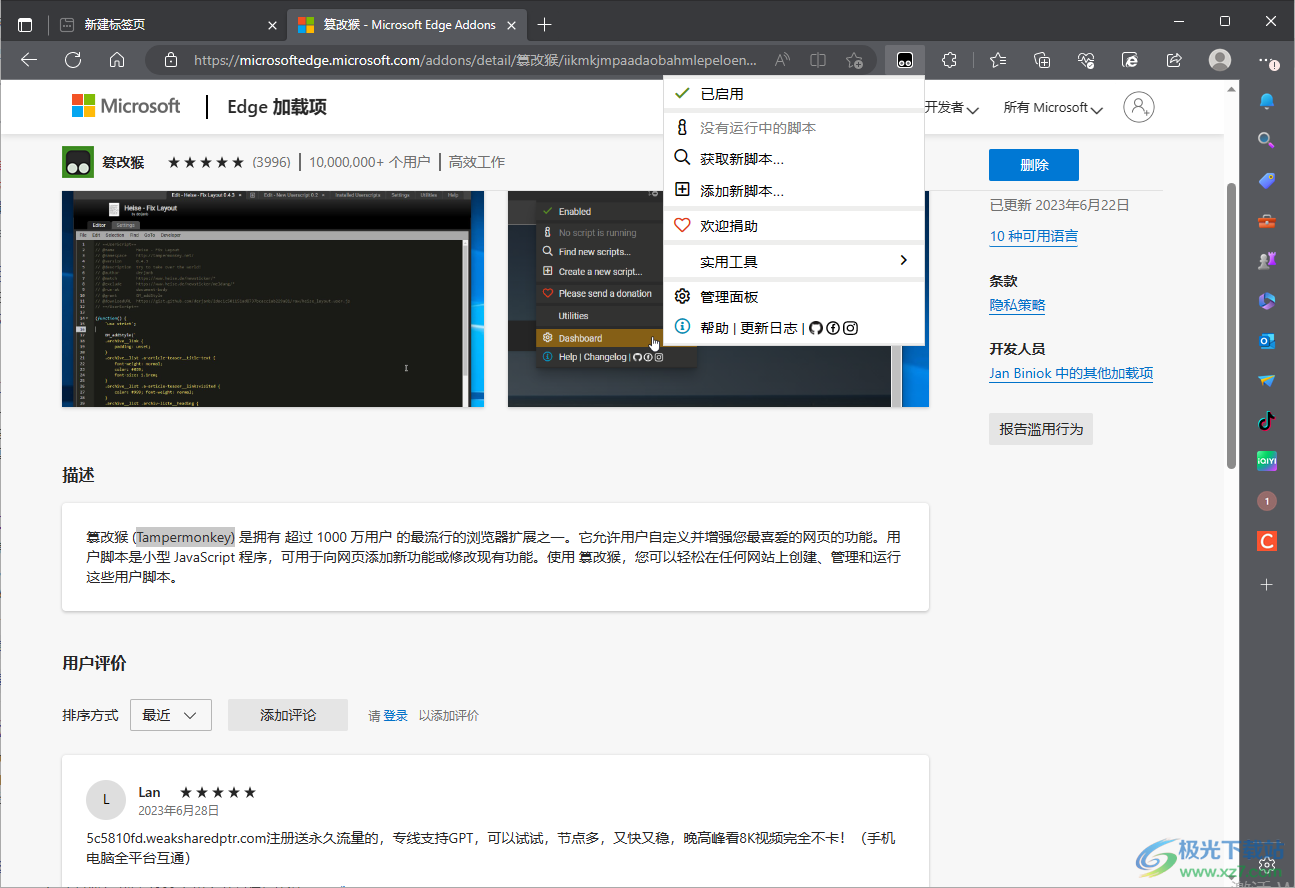This screenshot has height=888, width=1295.
Task: Open the 排序方式 最近 dropdown
Action: click(x=171, y=715)
